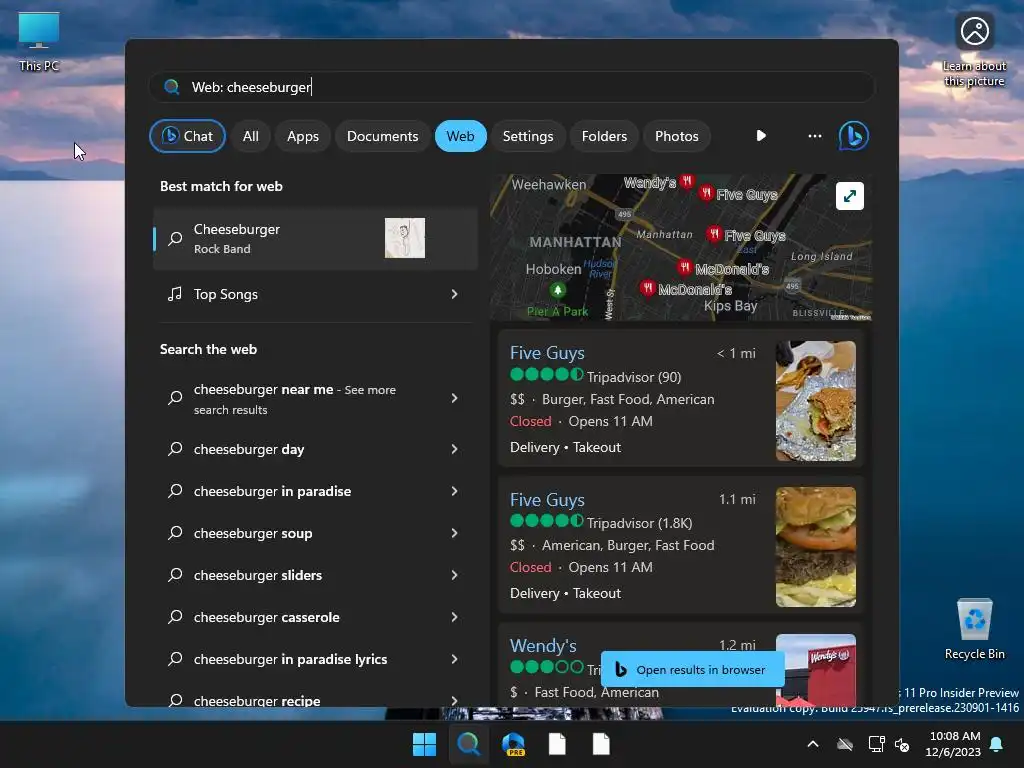Click magnifier icon beside Cheeseburger Rock Band
The height and width of the screenshot is (768, 1024).
[175, 238]
